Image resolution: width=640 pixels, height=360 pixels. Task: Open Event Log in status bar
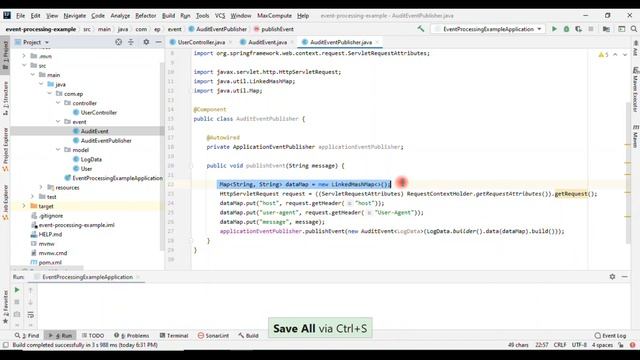(610, 336)
